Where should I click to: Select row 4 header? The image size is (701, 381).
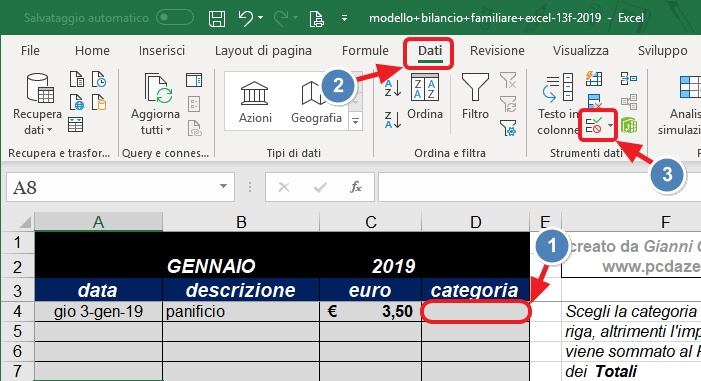17,311
